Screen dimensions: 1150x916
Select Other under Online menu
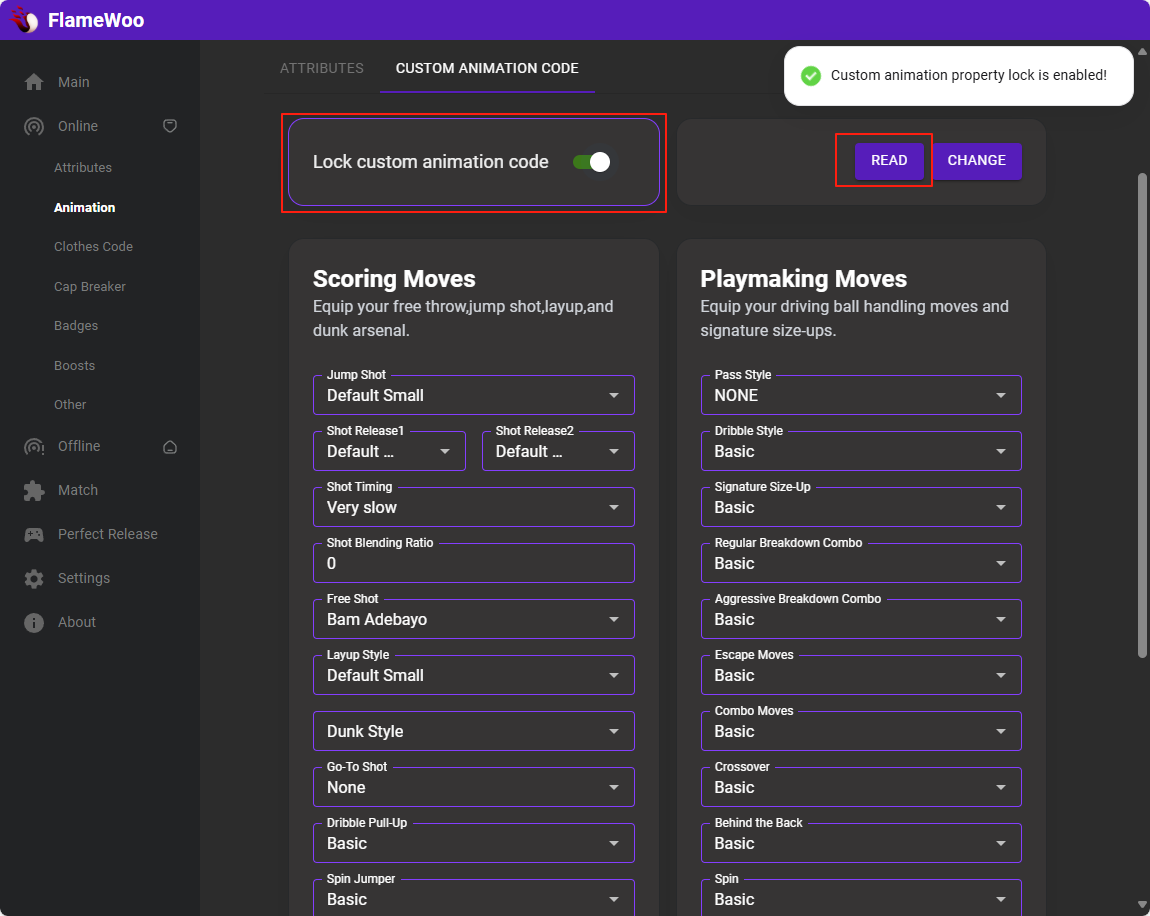(x=70, y=404)
